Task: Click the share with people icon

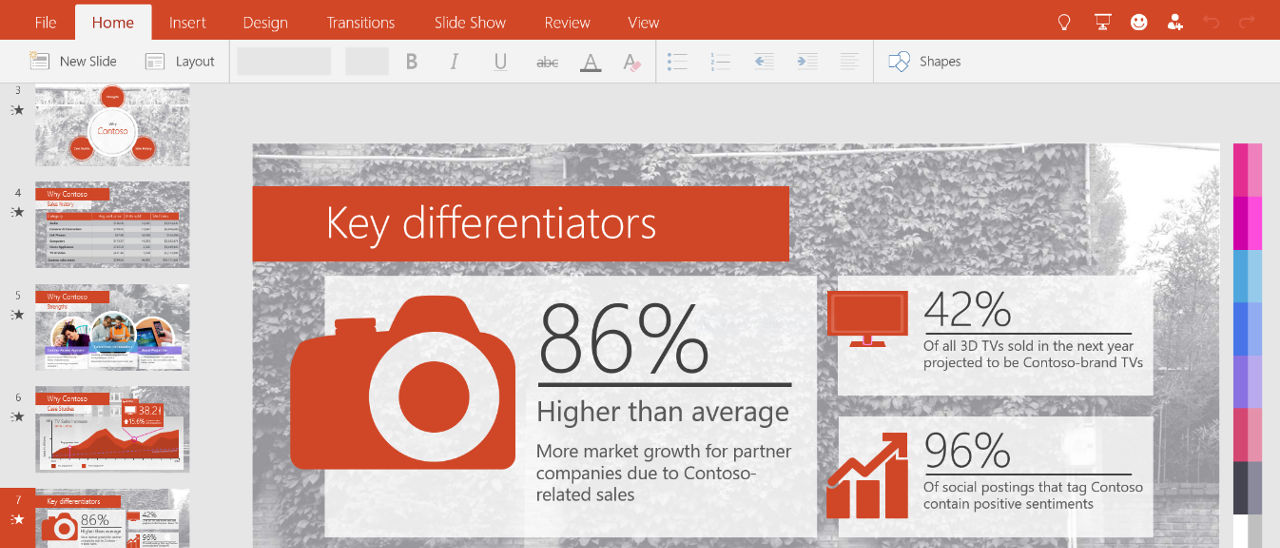Action: (1175, 22)
